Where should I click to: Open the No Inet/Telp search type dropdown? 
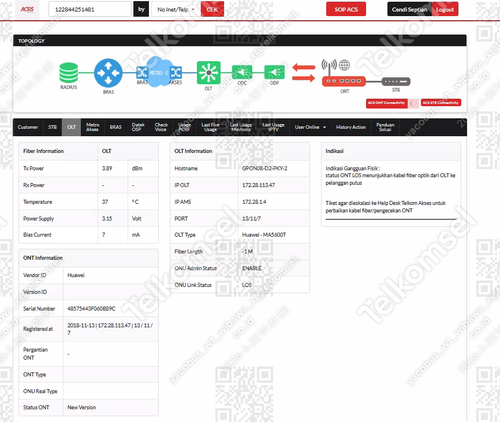coord(176,9)
